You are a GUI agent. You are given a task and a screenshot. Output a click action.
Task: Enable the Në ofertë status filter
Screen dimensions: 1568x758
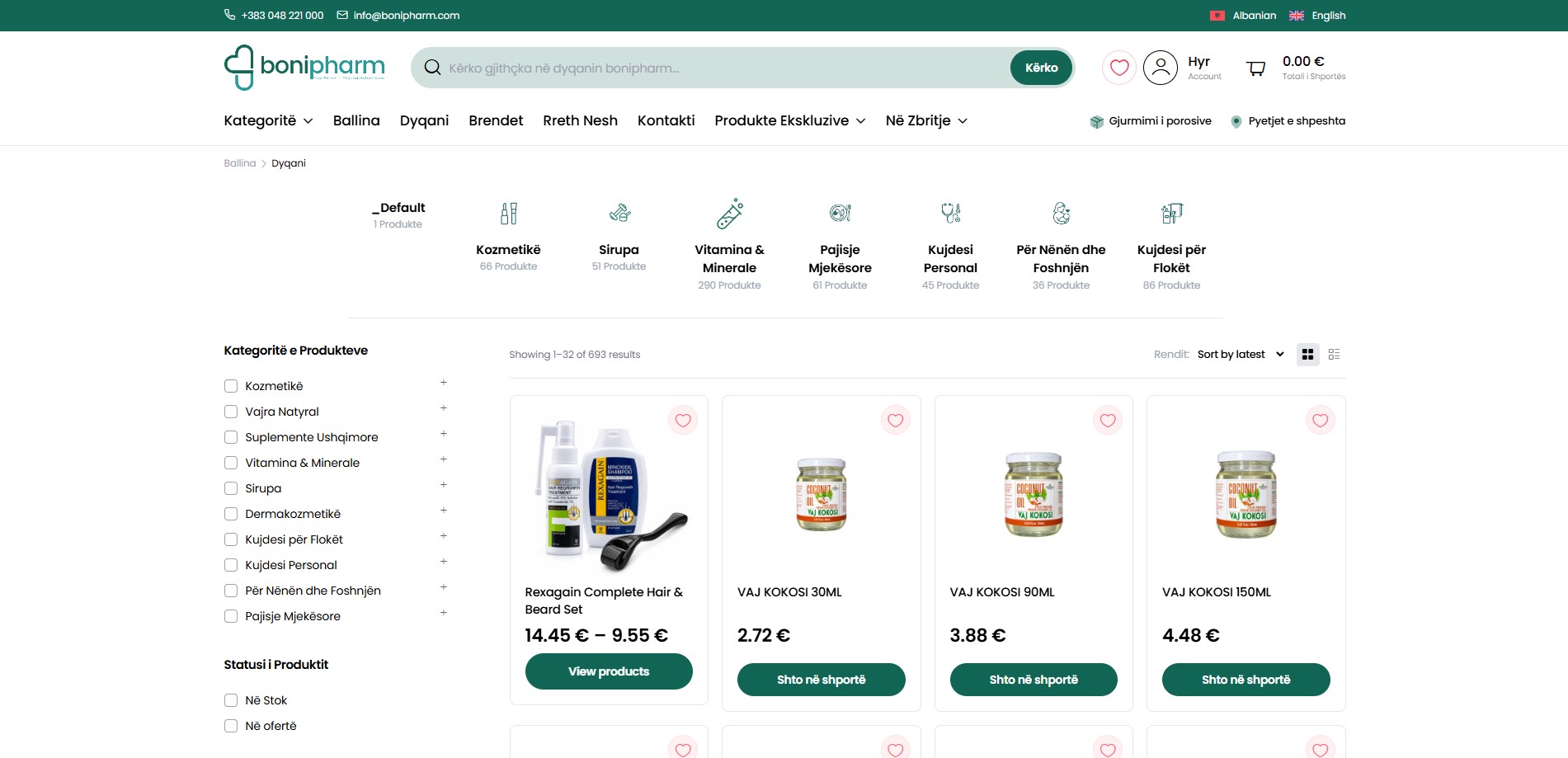click(231, 726)
